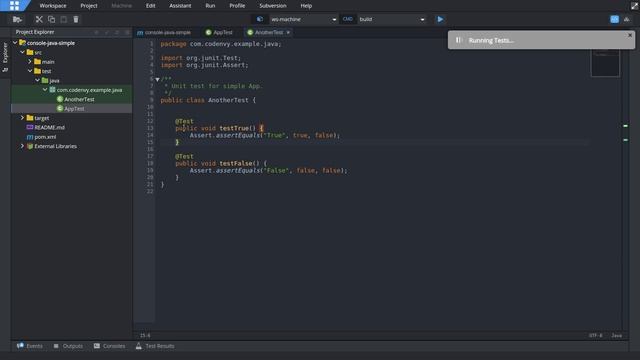Click the AnotherTest class icon in tree

[x=60, y=99]
